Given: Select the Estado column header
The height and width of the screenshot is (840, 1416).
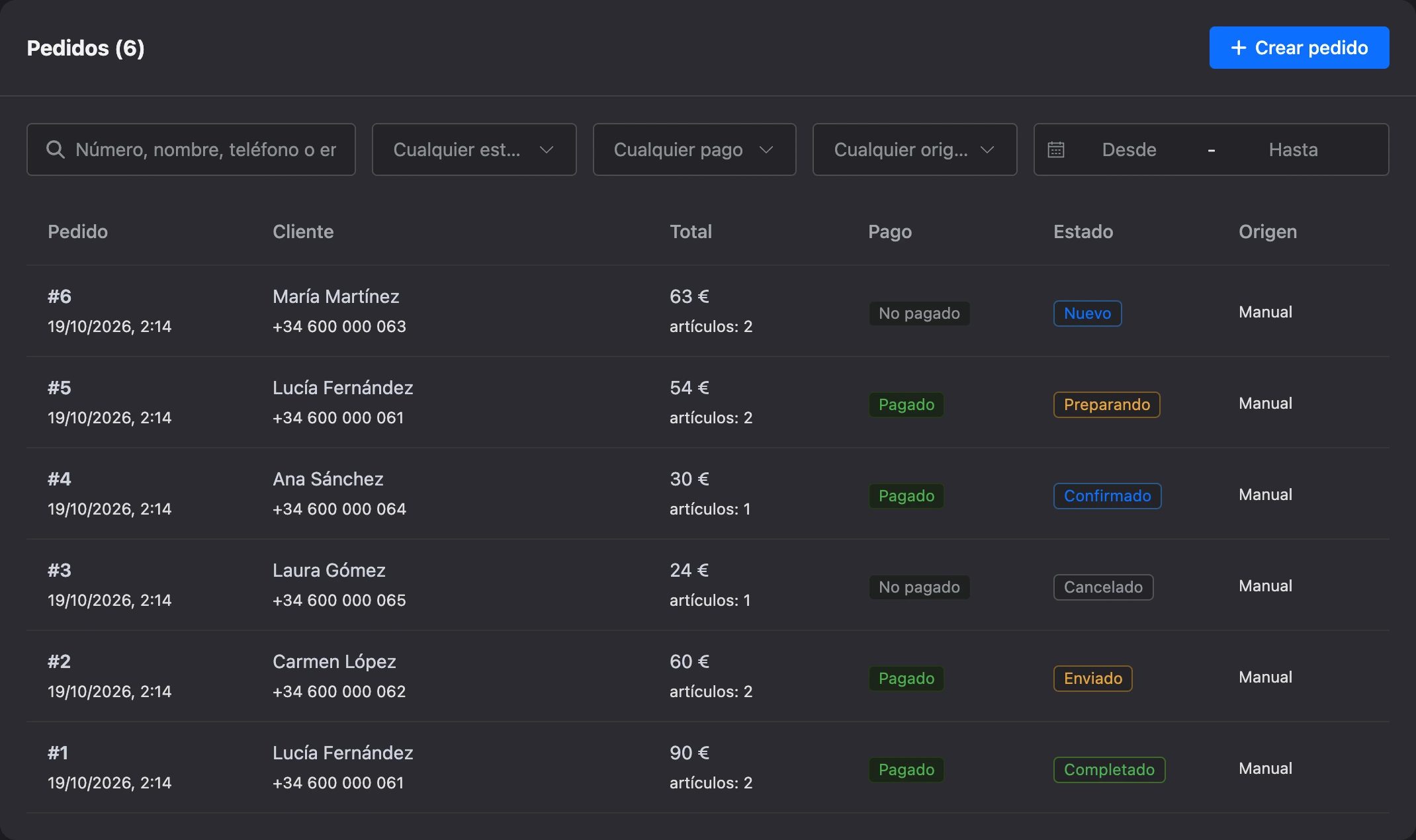Looking at the screenshot, I should (x=1083, y=231).
